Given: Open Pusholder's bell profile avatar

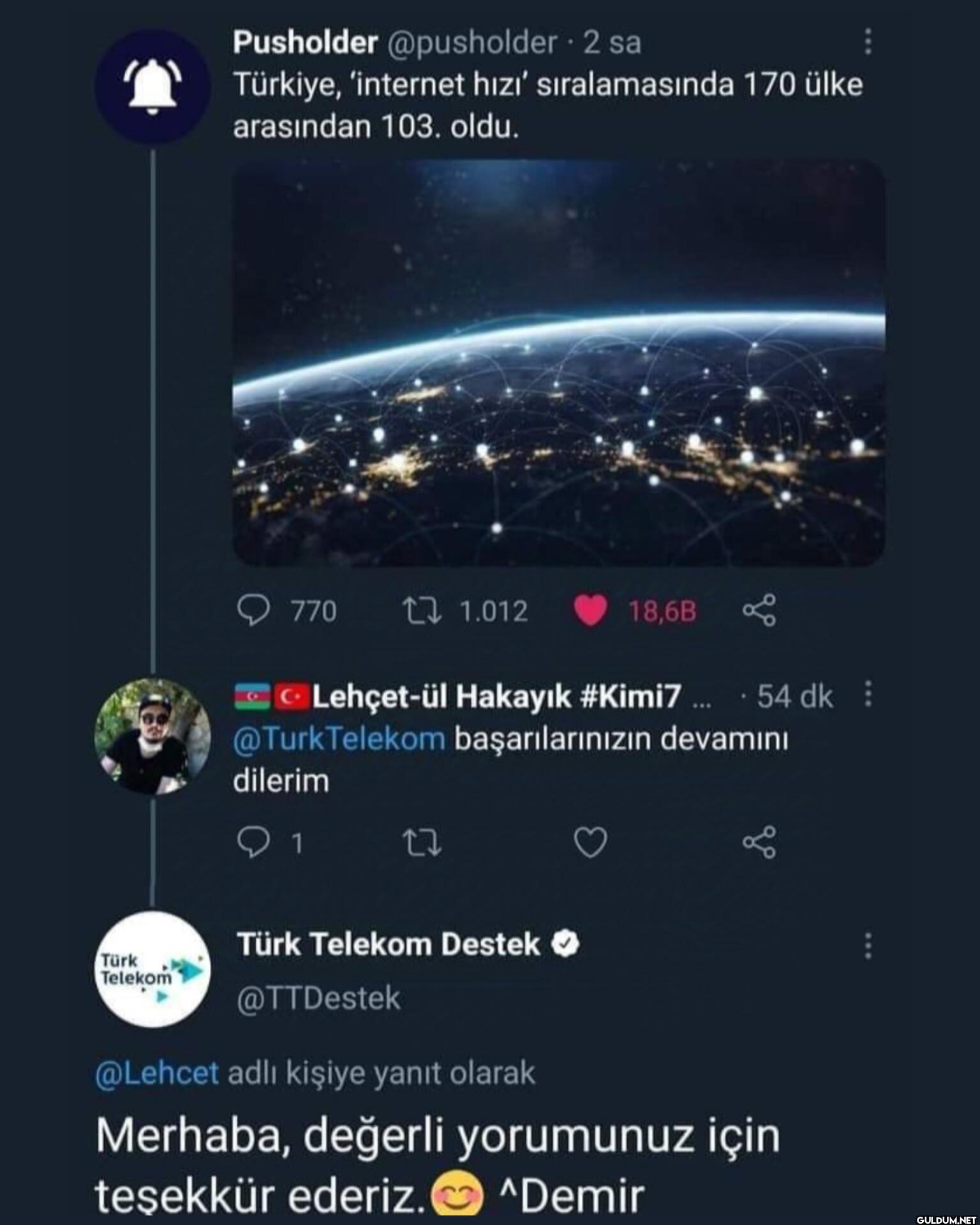Looking at the screenshot, I should (152, 87).
